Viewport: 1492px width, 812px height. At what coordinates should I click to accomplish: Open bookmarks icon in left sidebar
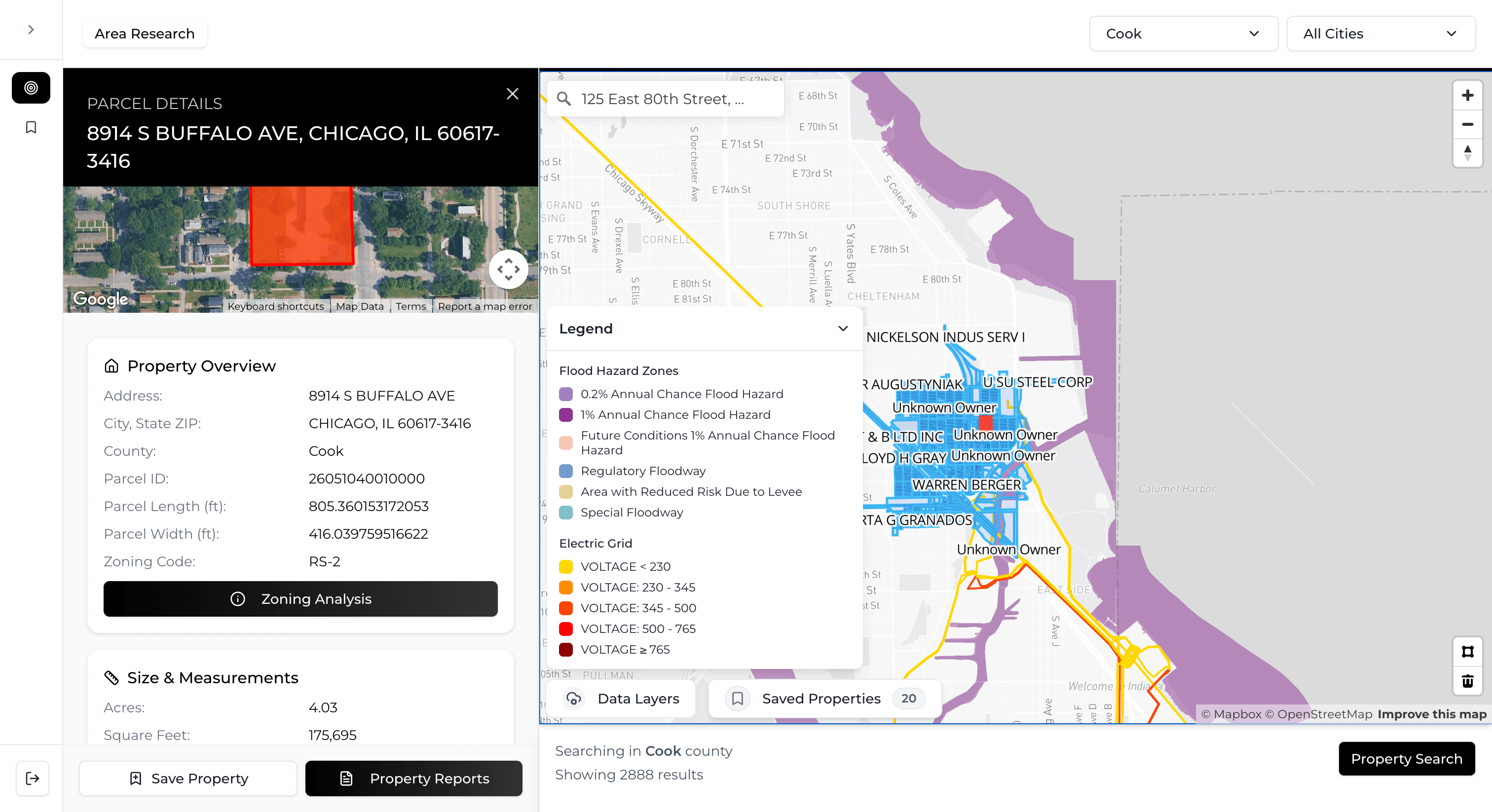[31, 127]
